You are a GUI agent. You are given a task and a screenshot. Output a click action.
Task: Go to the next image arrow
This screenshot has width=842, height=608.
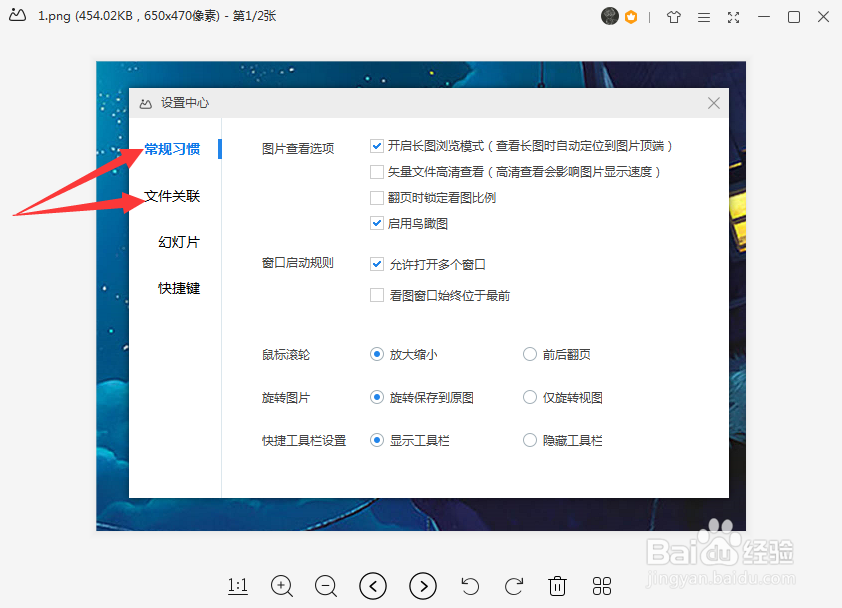point(423,586)
